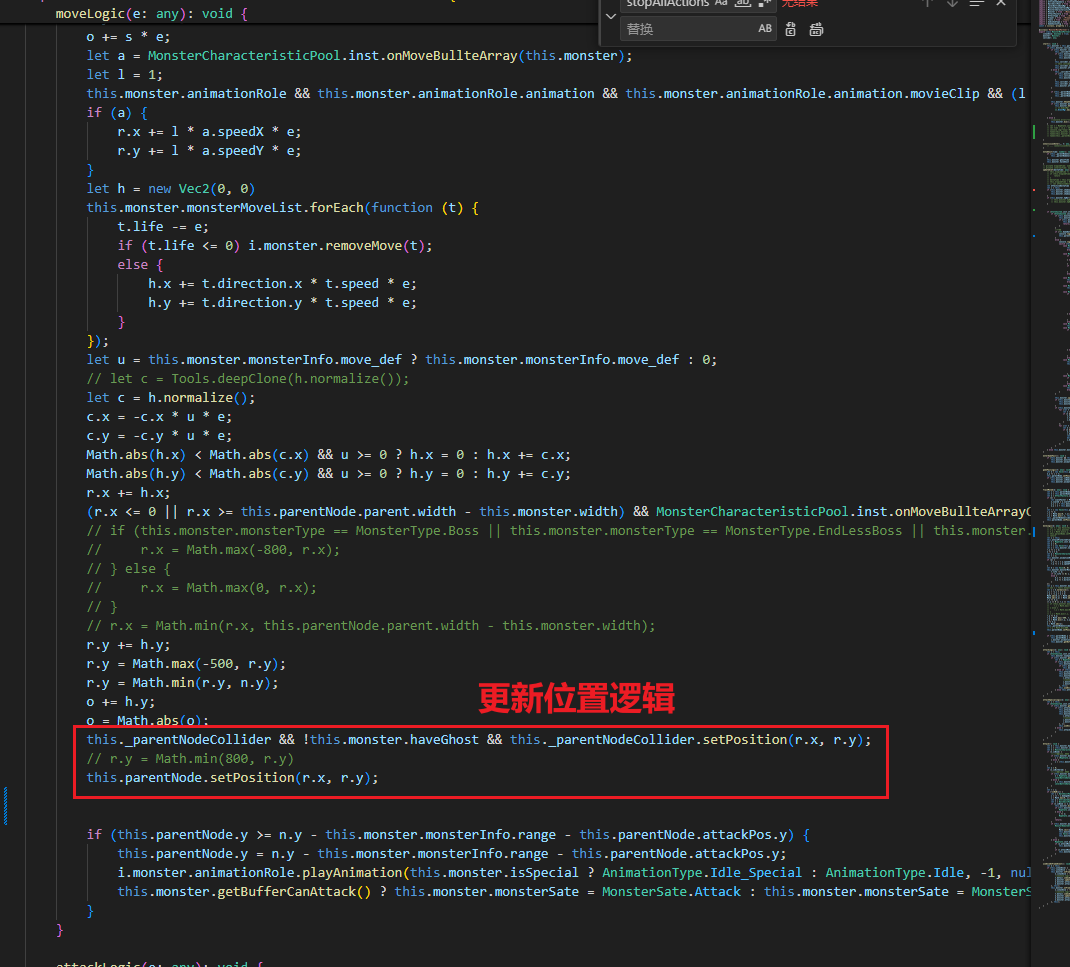Click the Math.abs(h.y) ternary line

pos(328,474)
